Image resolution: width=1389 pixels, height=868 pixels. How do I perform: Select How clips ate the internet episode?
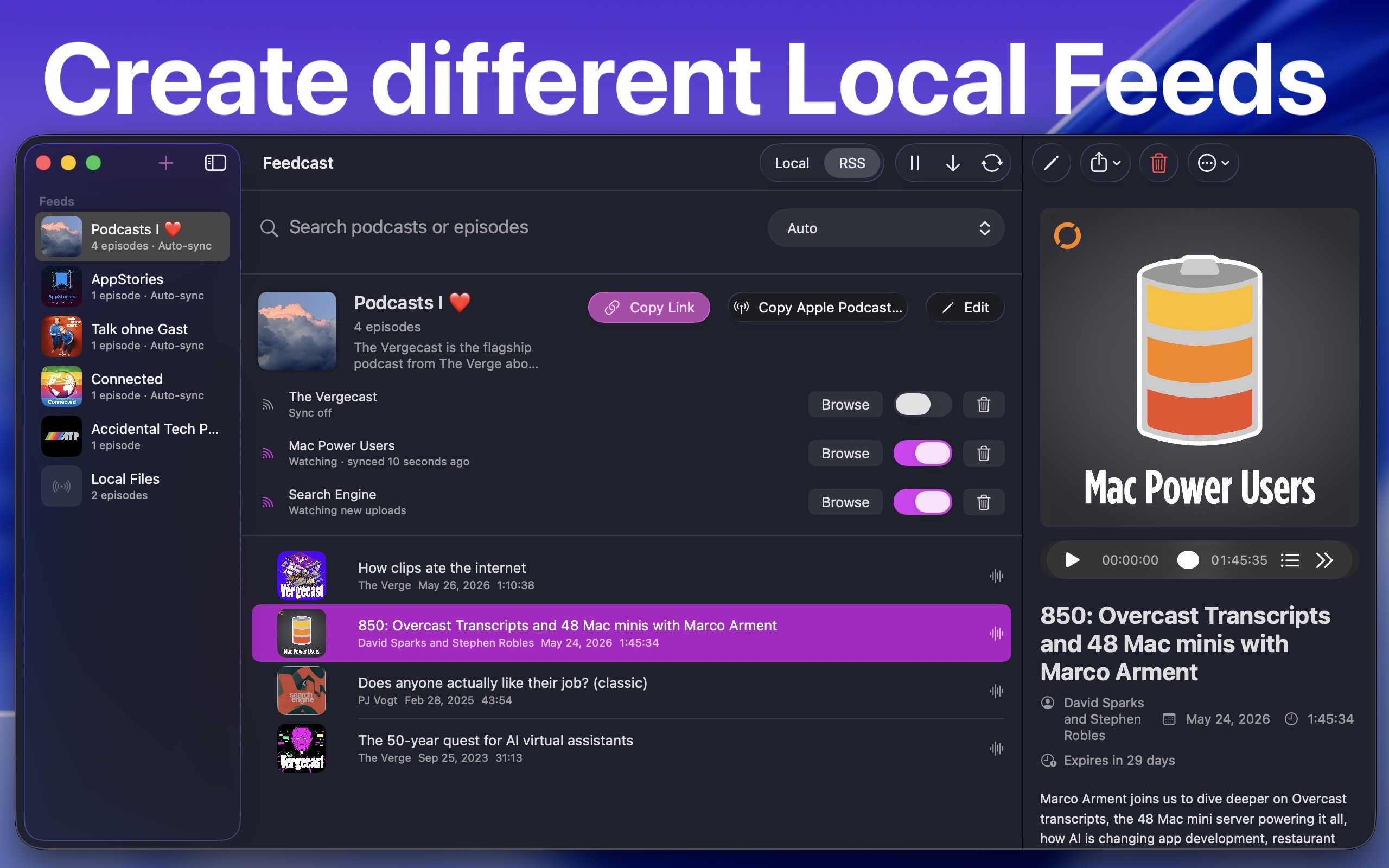tap(632, 576)
